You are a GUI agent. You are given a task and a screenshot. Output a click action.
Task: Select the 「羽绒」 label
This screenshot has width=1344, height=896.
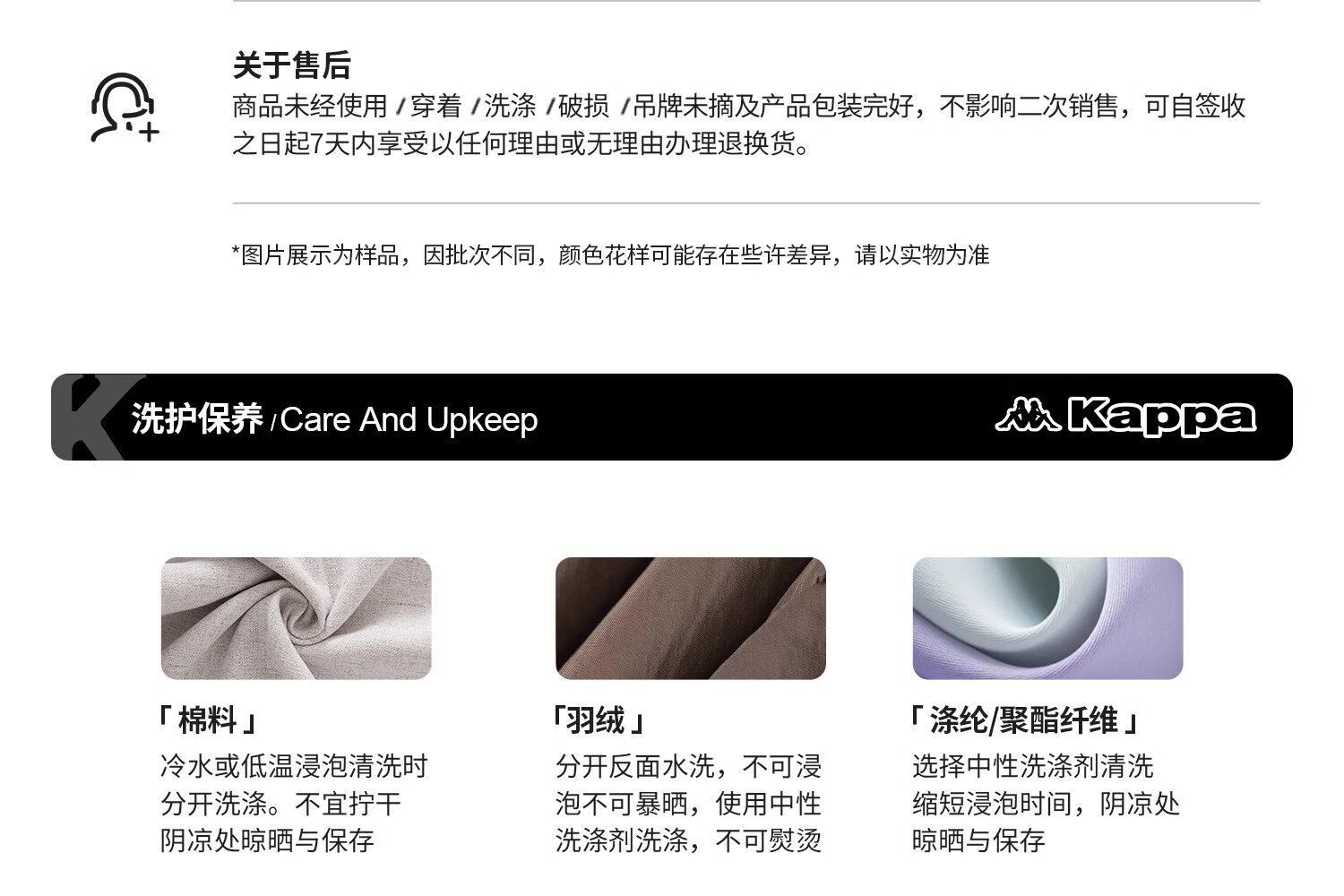pyautogui.click(x=599, y=719)
